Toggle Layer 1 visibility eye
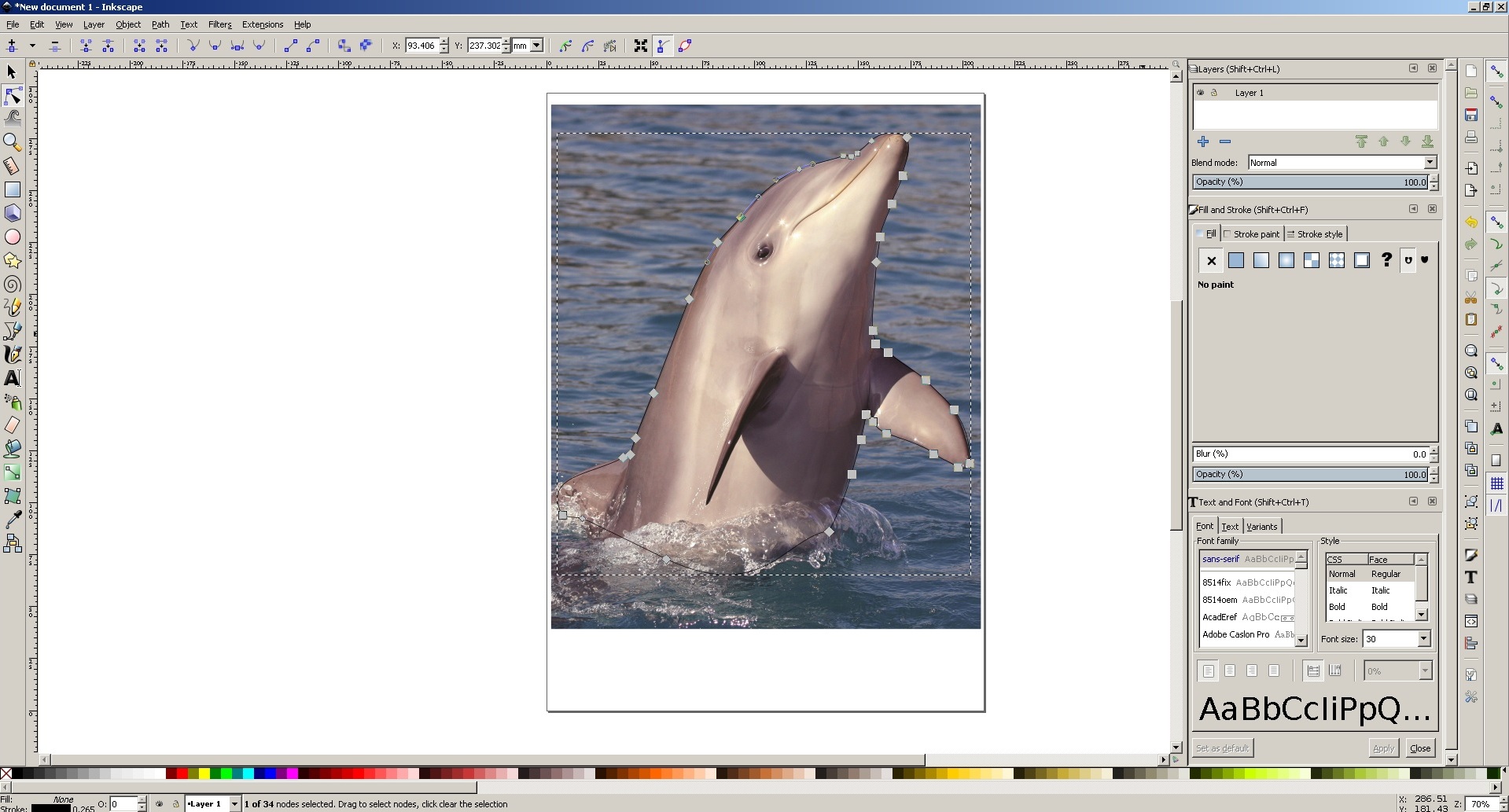The width and height of the screenshot is (1509, 812). tap(1200, 93)
